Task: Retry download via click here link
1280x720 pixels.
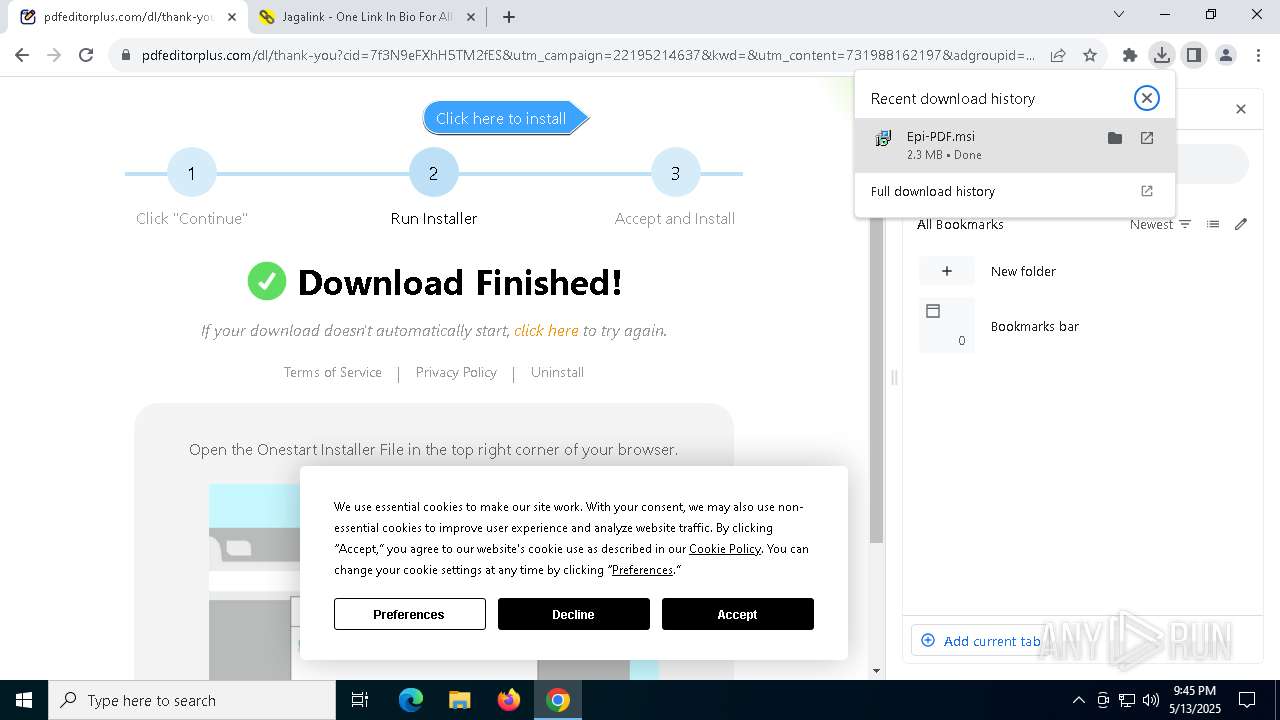Action: (x=546, y=330)
